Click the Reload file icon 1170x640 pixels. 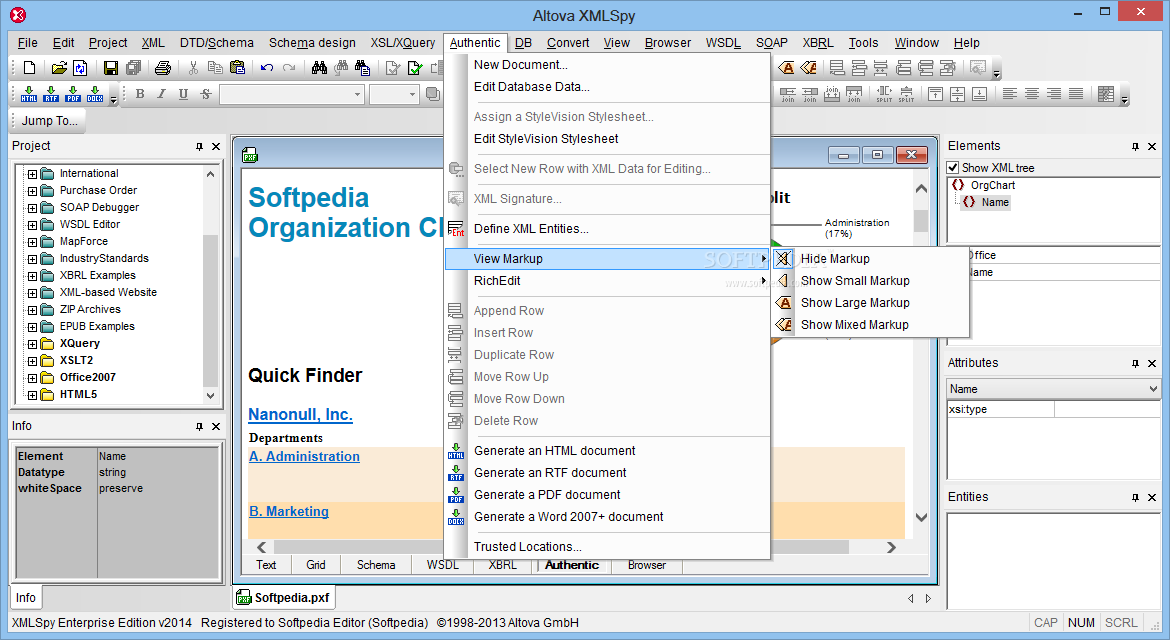coord(80,68)
